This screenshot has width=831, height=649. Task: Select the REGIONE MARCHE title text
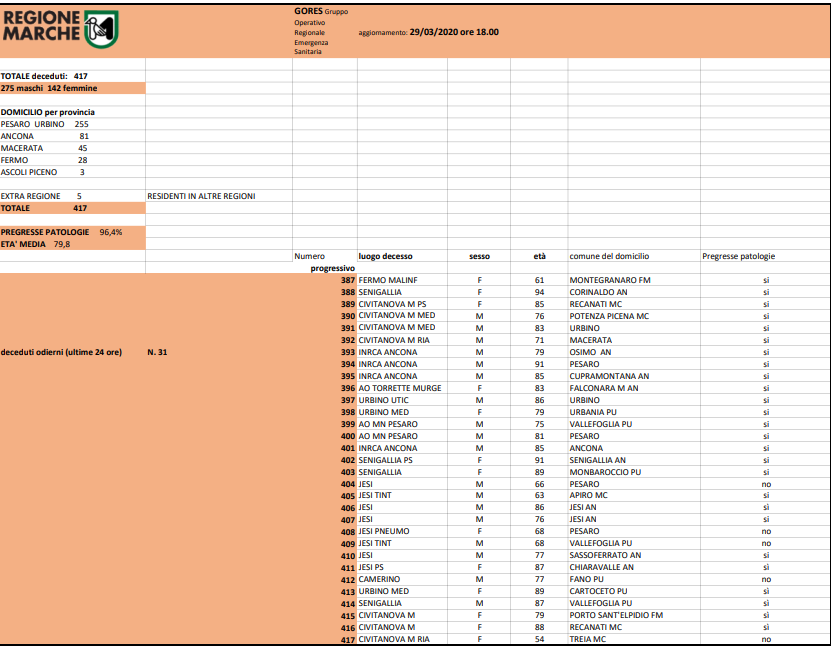(42, 25)
